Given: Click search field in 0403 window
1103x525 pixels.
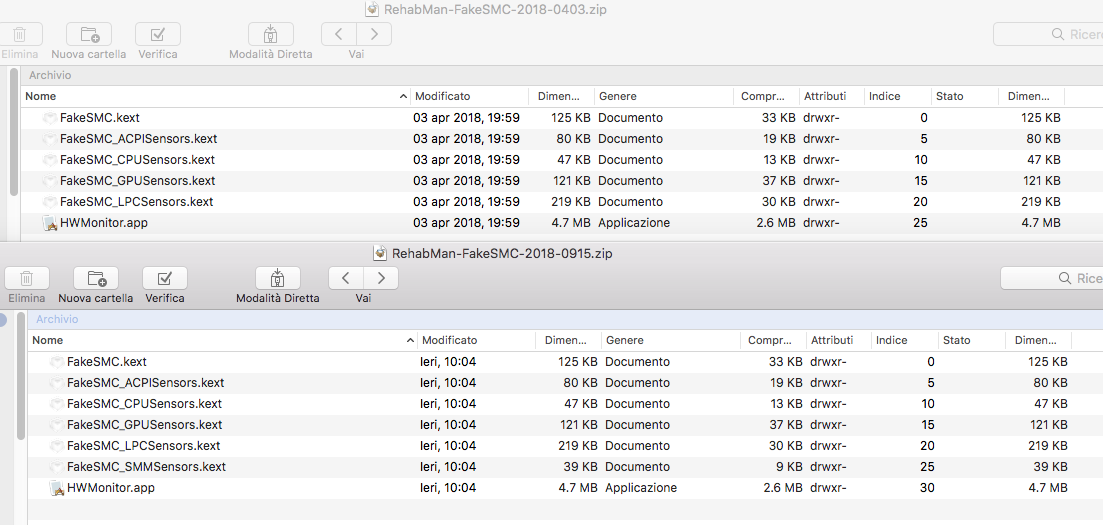Looking at the screenshot, I should click(1048, 34).
